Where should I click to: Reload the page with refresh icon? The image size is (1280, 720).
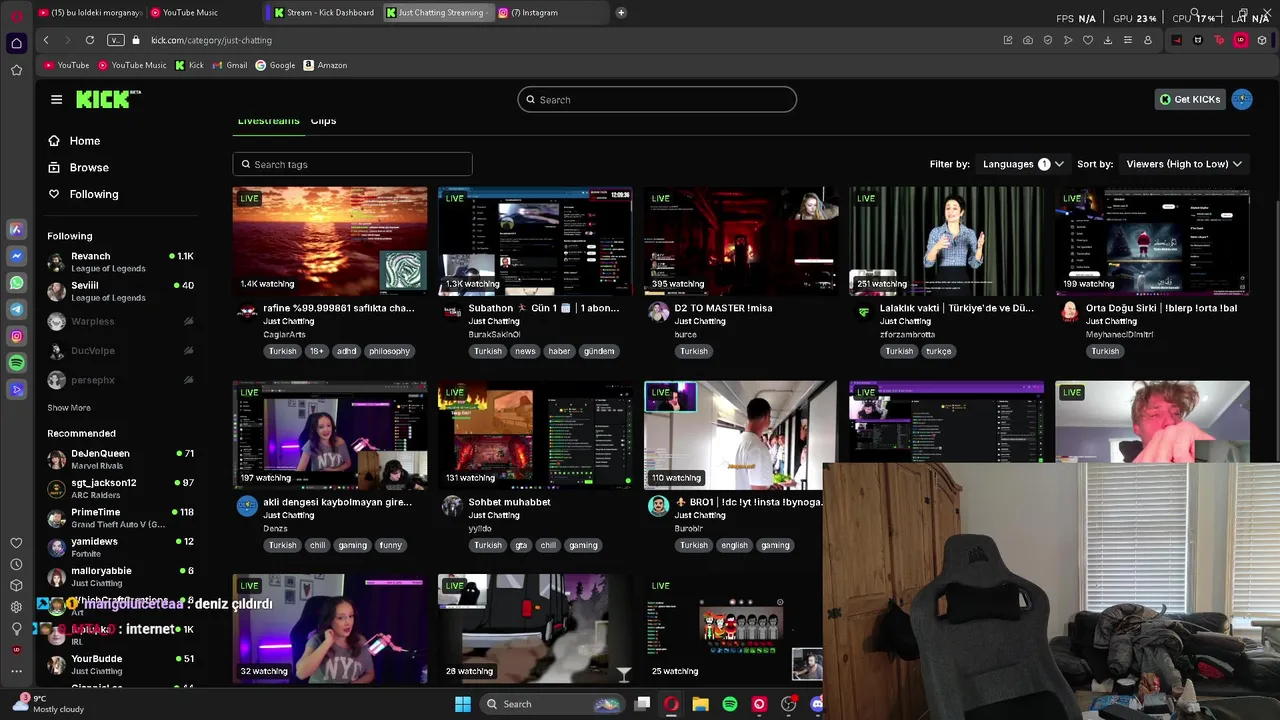[90, 40]
